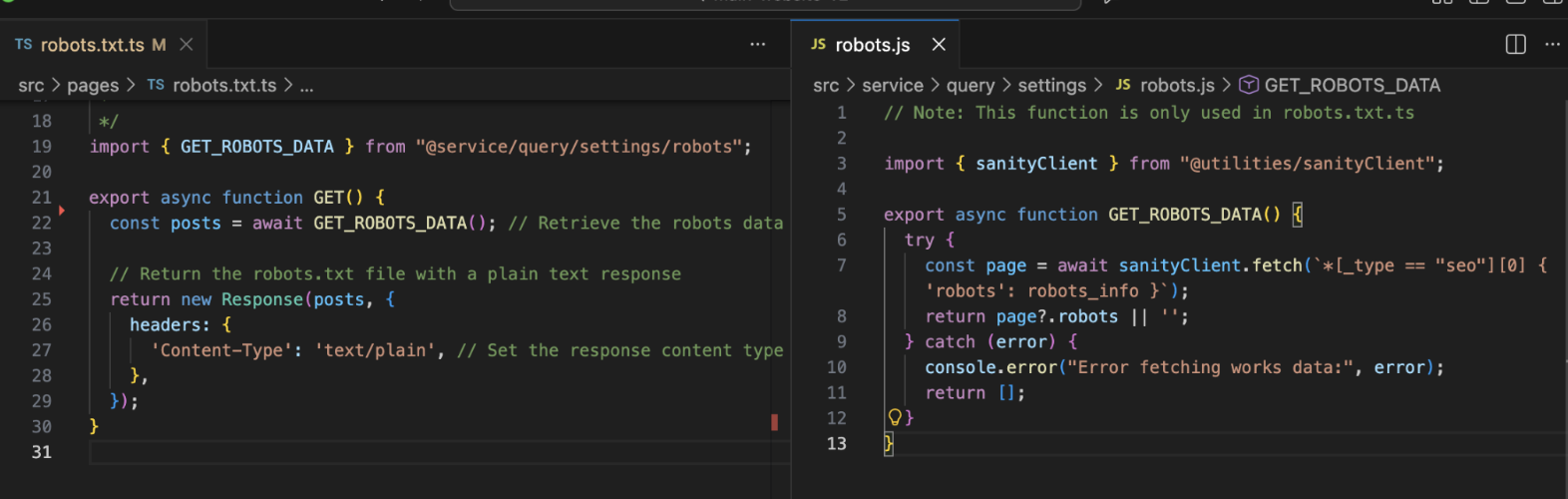Click the red change marker beside line 22
Screen dimensions: 1568x499
(x=62, y=211)
